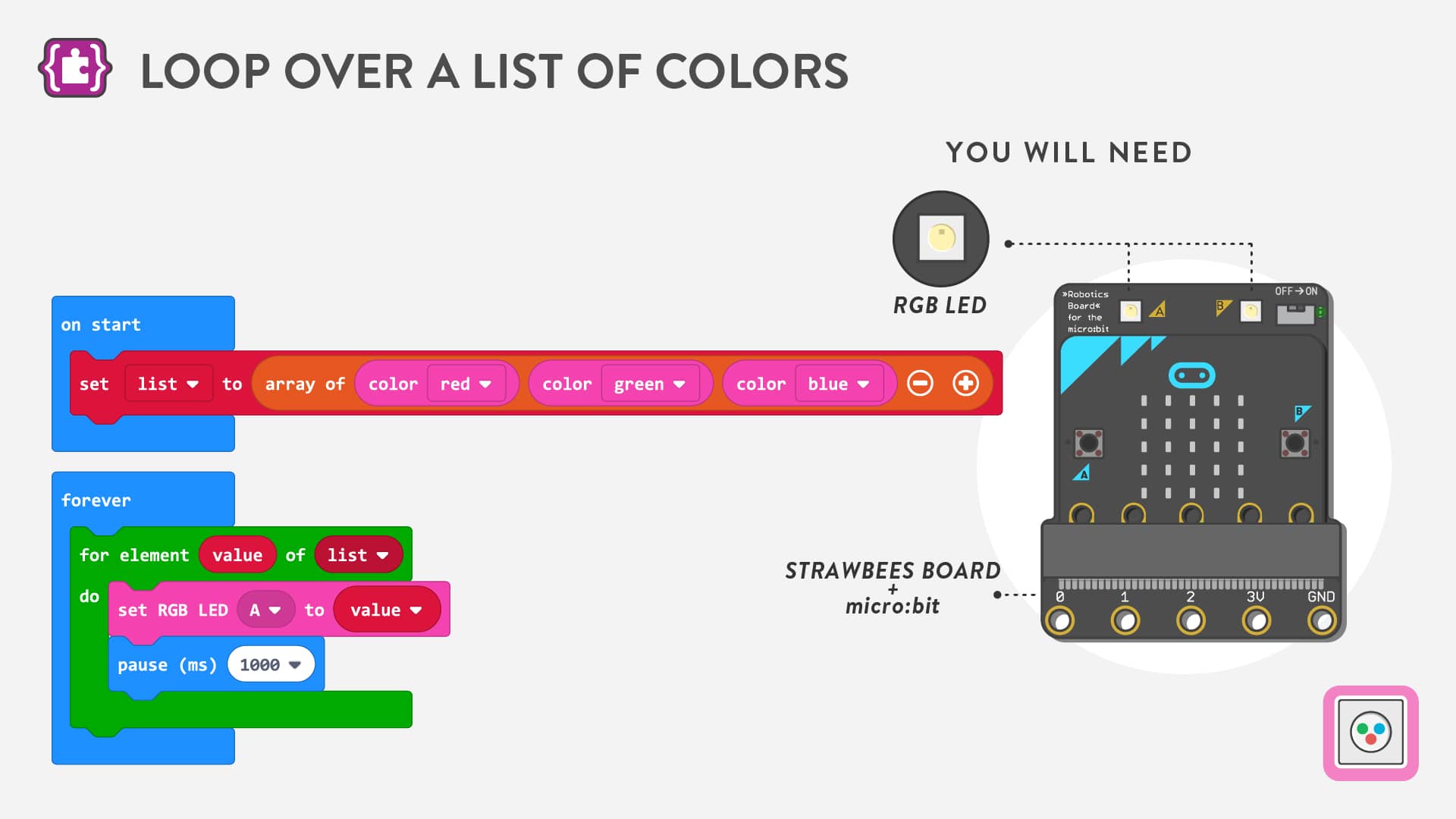This screenshot has height=819, width=1456.
Task: Click RGB LED A on the Robotics Board
Action: point(1130,311)
